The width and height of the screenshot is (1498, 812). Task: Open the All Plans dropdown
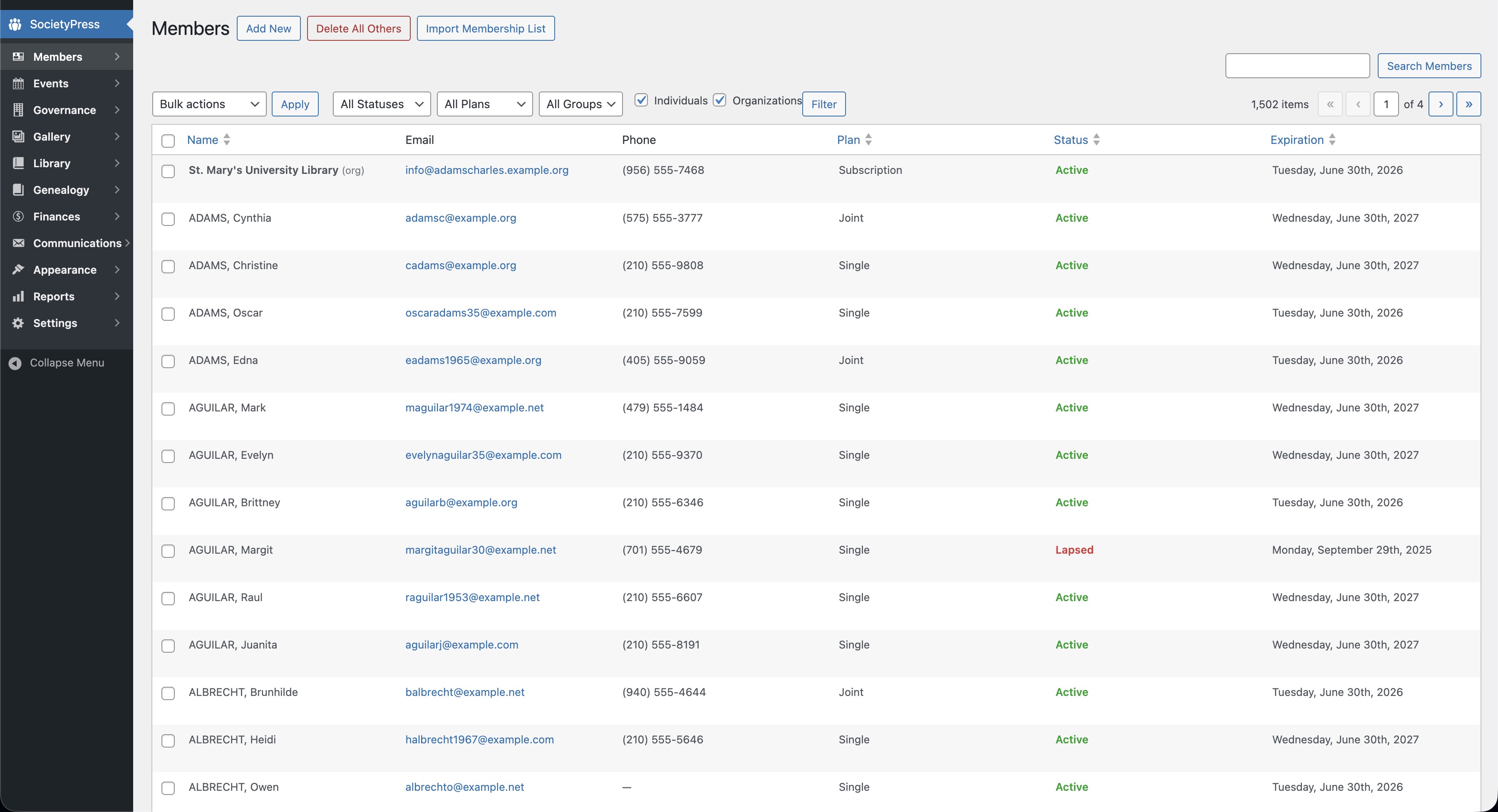[484, 104]
